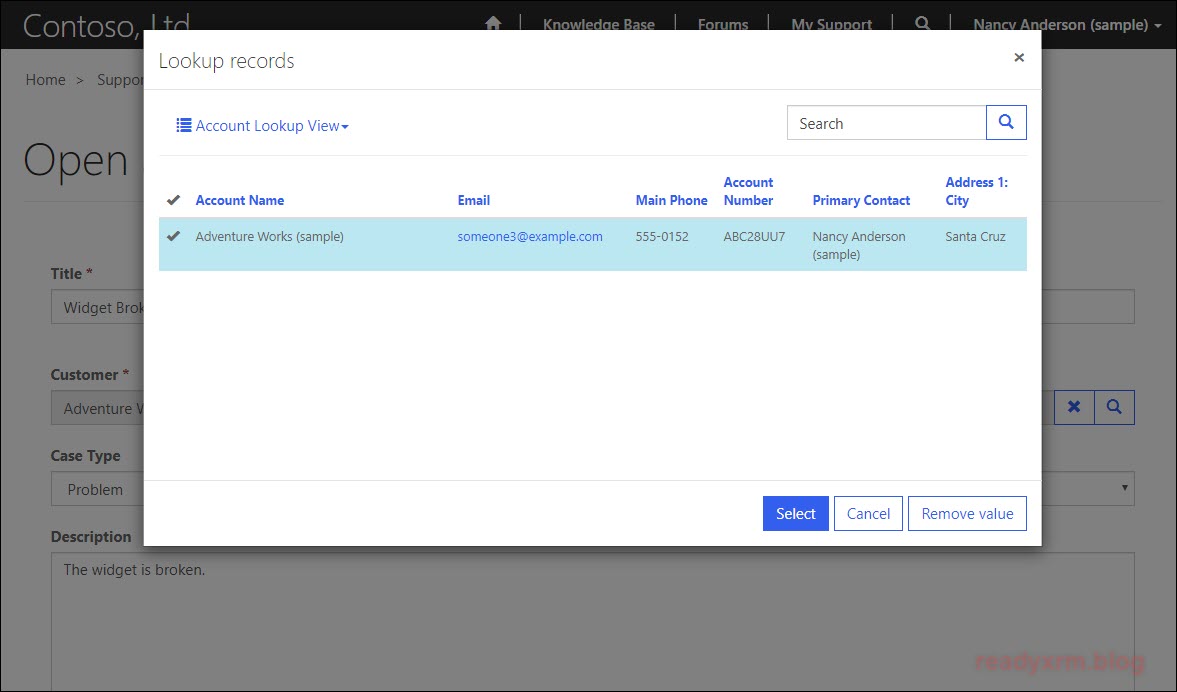Open the someone3@example.com email link
This screenshot has width=1177, height=692.
click(x=530, y=237)
